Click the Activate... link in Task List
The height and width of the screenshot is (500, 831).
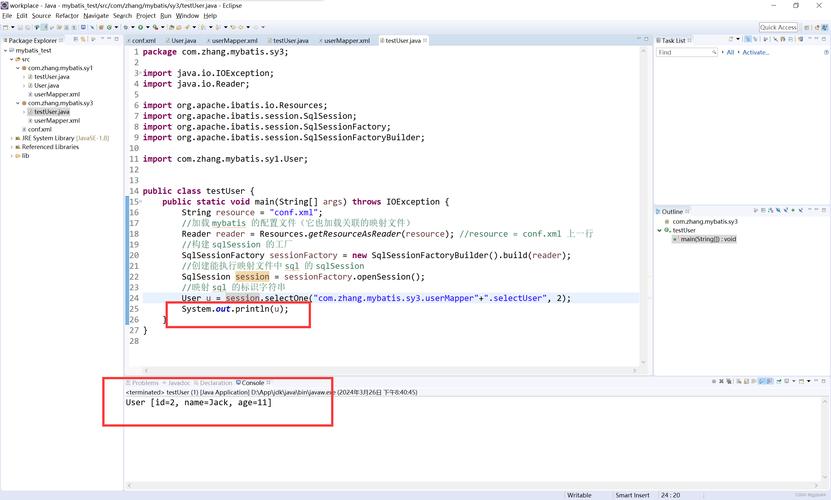click(x=755, y=52)
